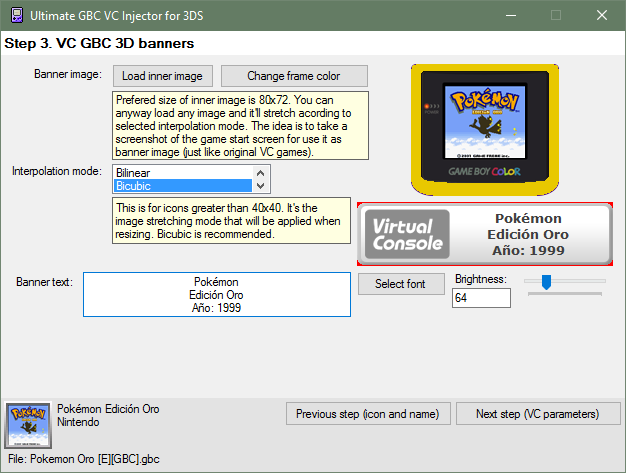Click the Game Boy app icon in title bar
This screenshot has height=473, width=626.
pyautogui.click(x=17, y=16)
